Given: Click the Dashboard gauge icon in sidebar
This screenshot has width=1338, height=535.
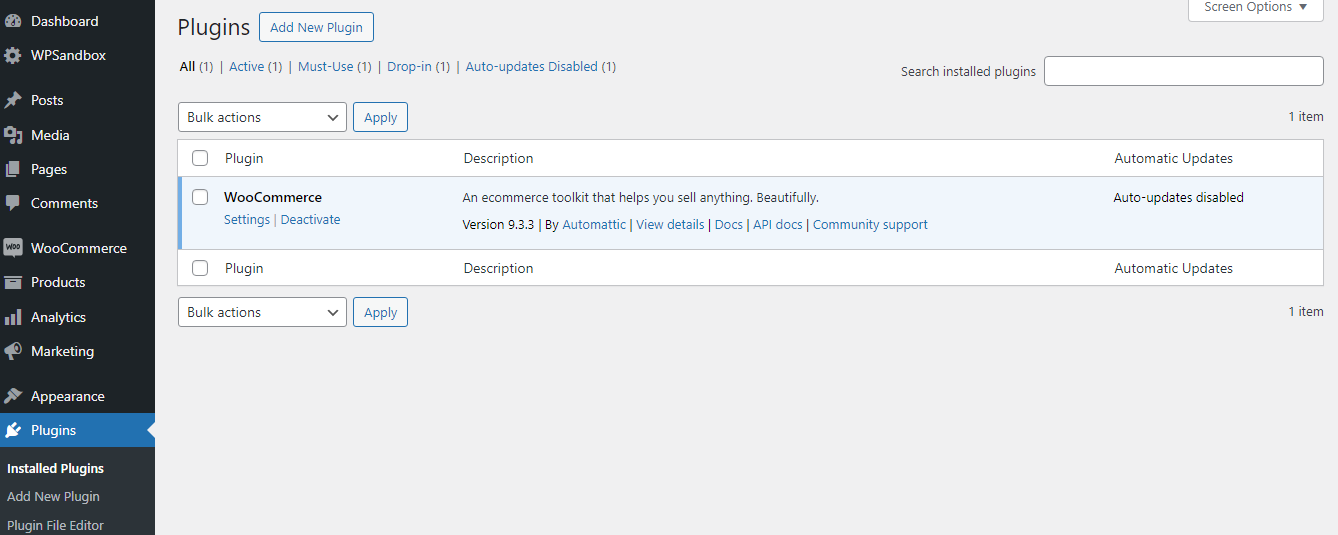Looking at the screenshot, I should coord(13,21).
